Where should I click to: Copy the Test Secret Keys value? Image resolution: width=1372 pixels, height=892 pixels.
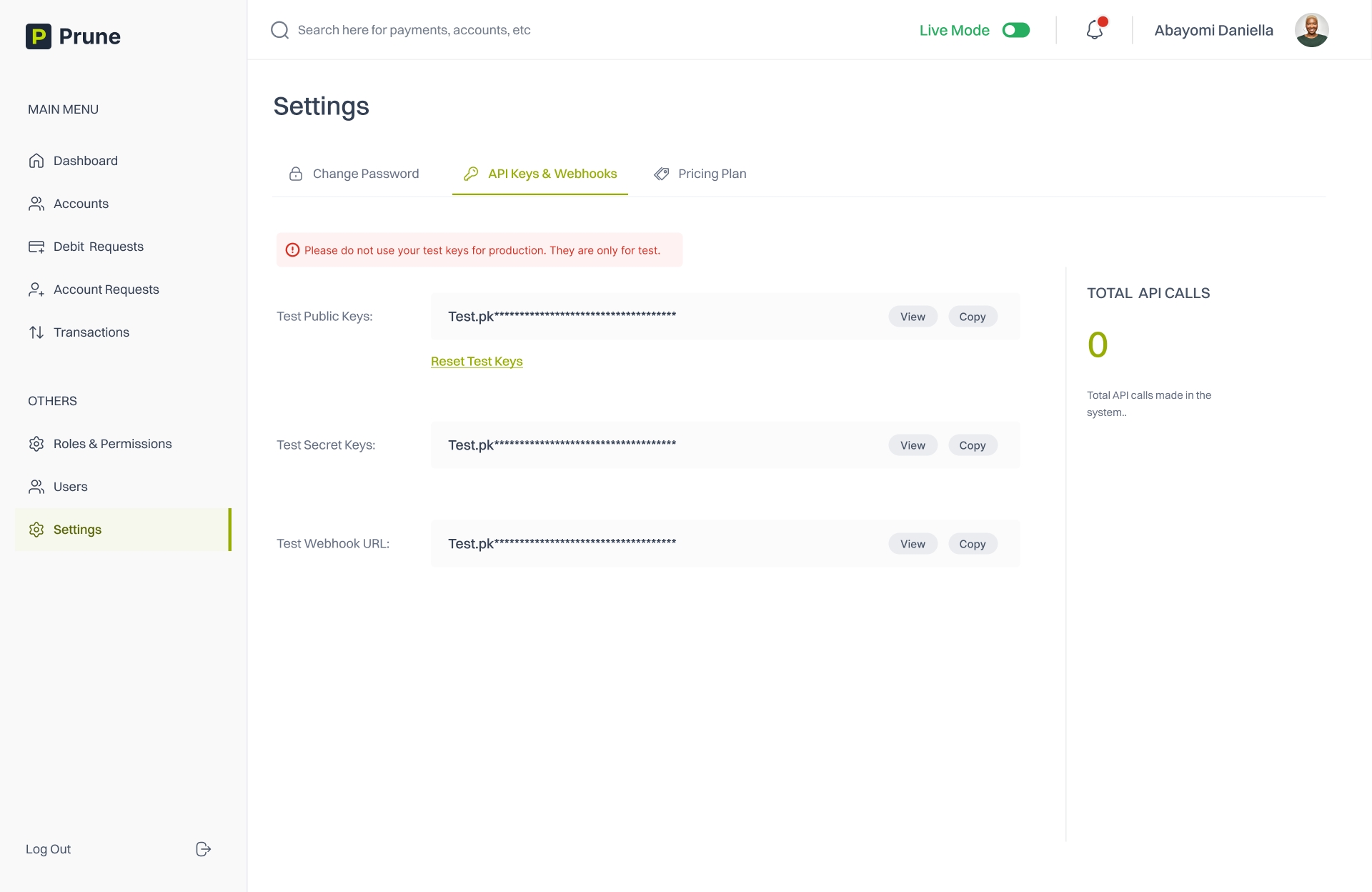pos(972,445)
